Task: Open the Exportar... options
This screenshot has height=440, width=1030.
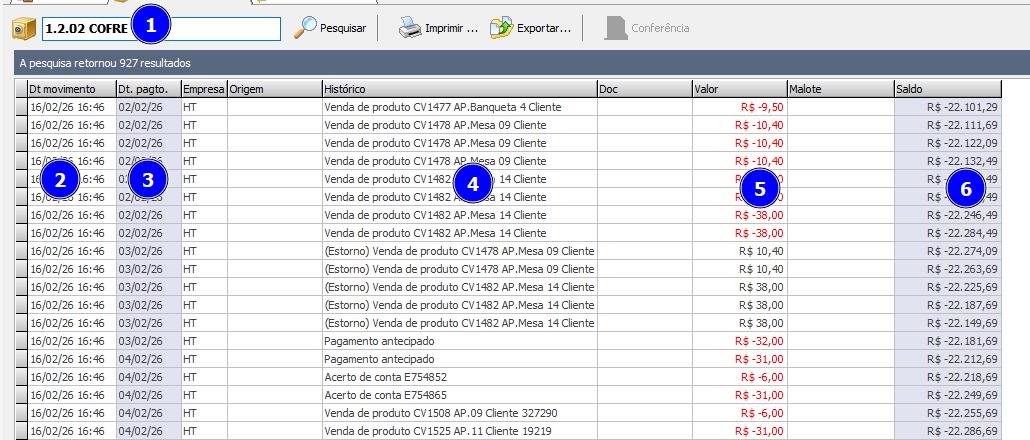Action: pyautogui.click(x=543, y=28)
